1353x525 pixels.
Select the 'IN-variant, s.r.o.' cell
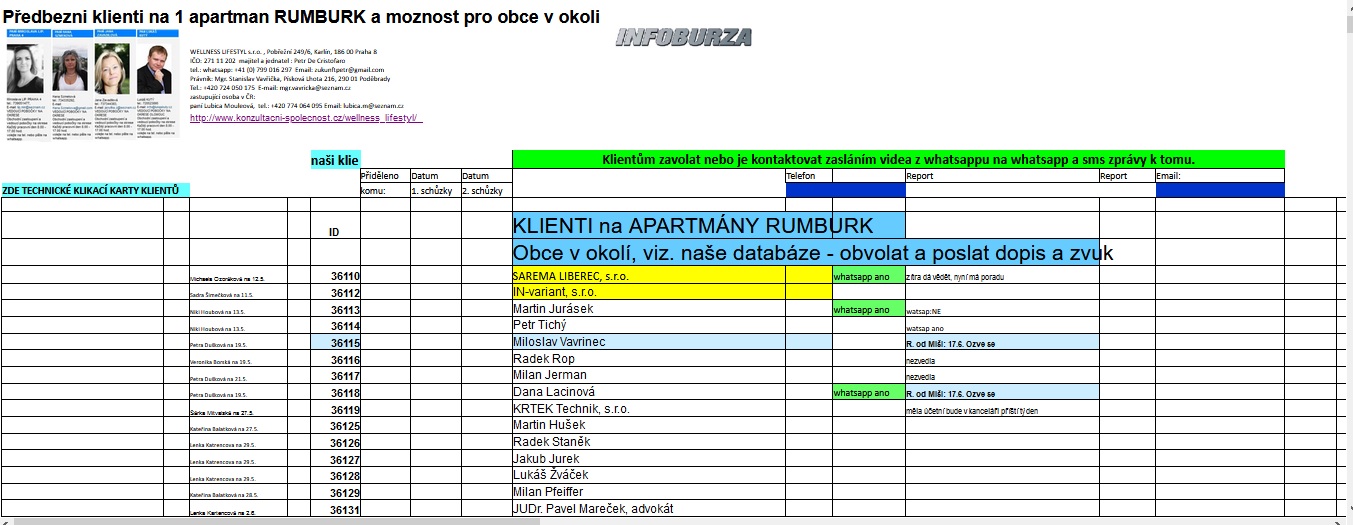[x=649, y=292]
